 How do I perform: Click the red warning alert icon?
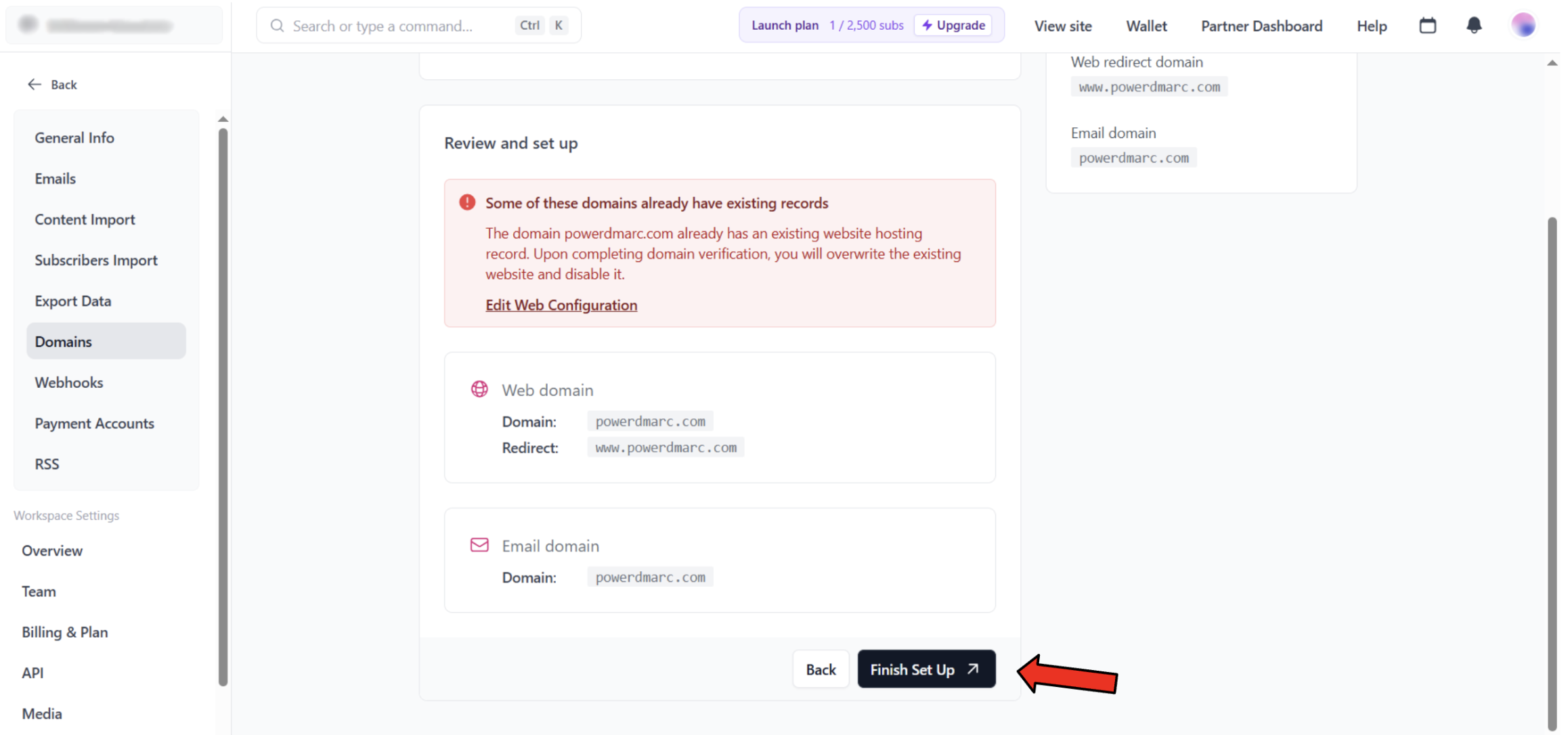click(467, 202)
